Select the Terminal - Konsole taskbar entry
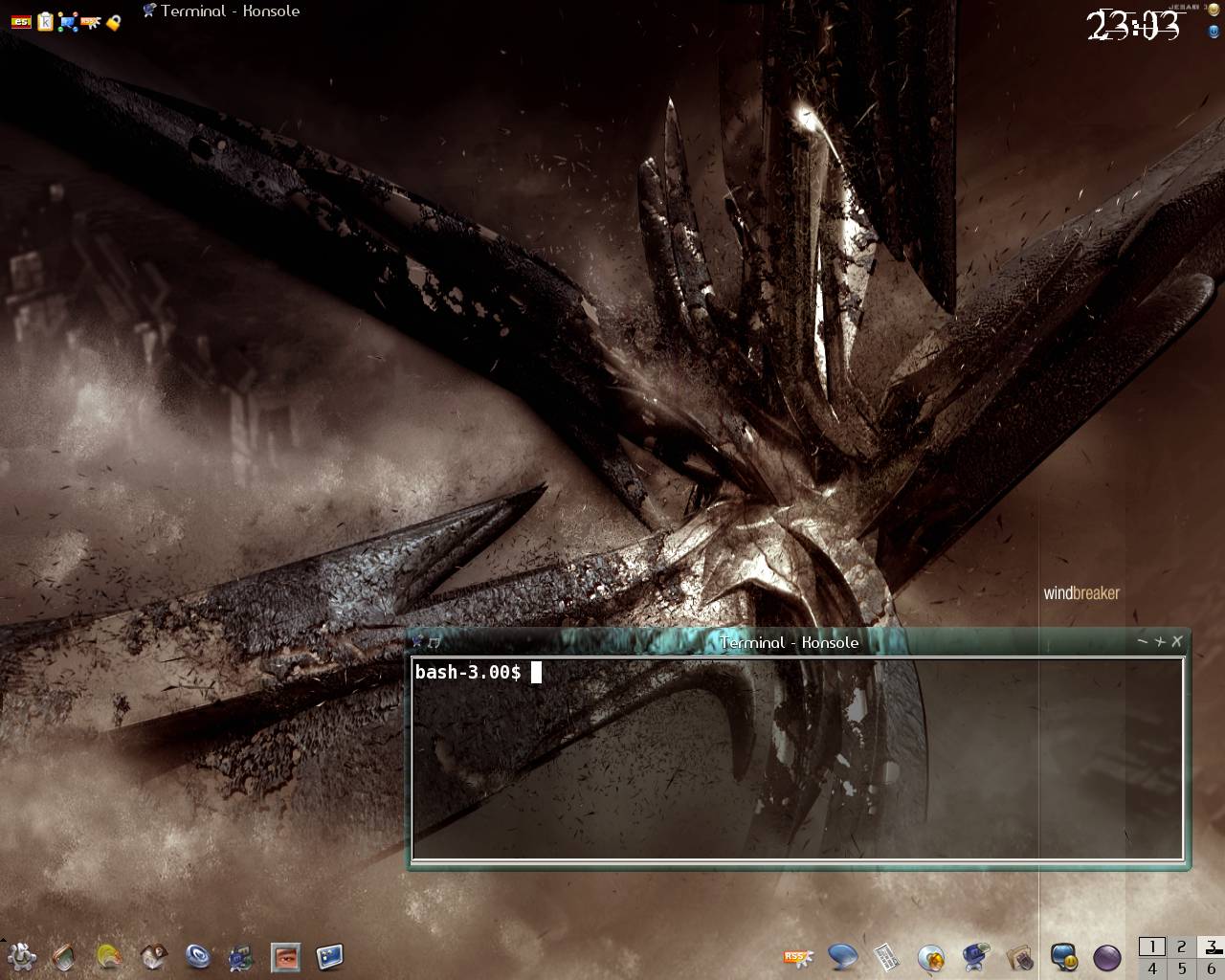Image resolution: width=1225 pixels, height=980 pixels. tap(221, 11)
